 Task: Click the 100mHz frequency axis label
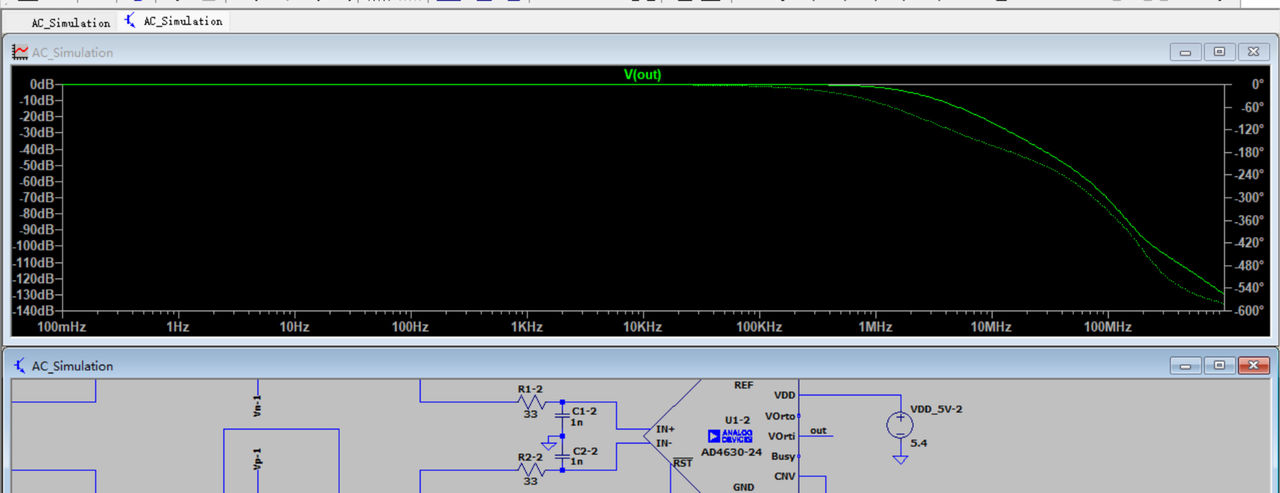coord(61,327)
